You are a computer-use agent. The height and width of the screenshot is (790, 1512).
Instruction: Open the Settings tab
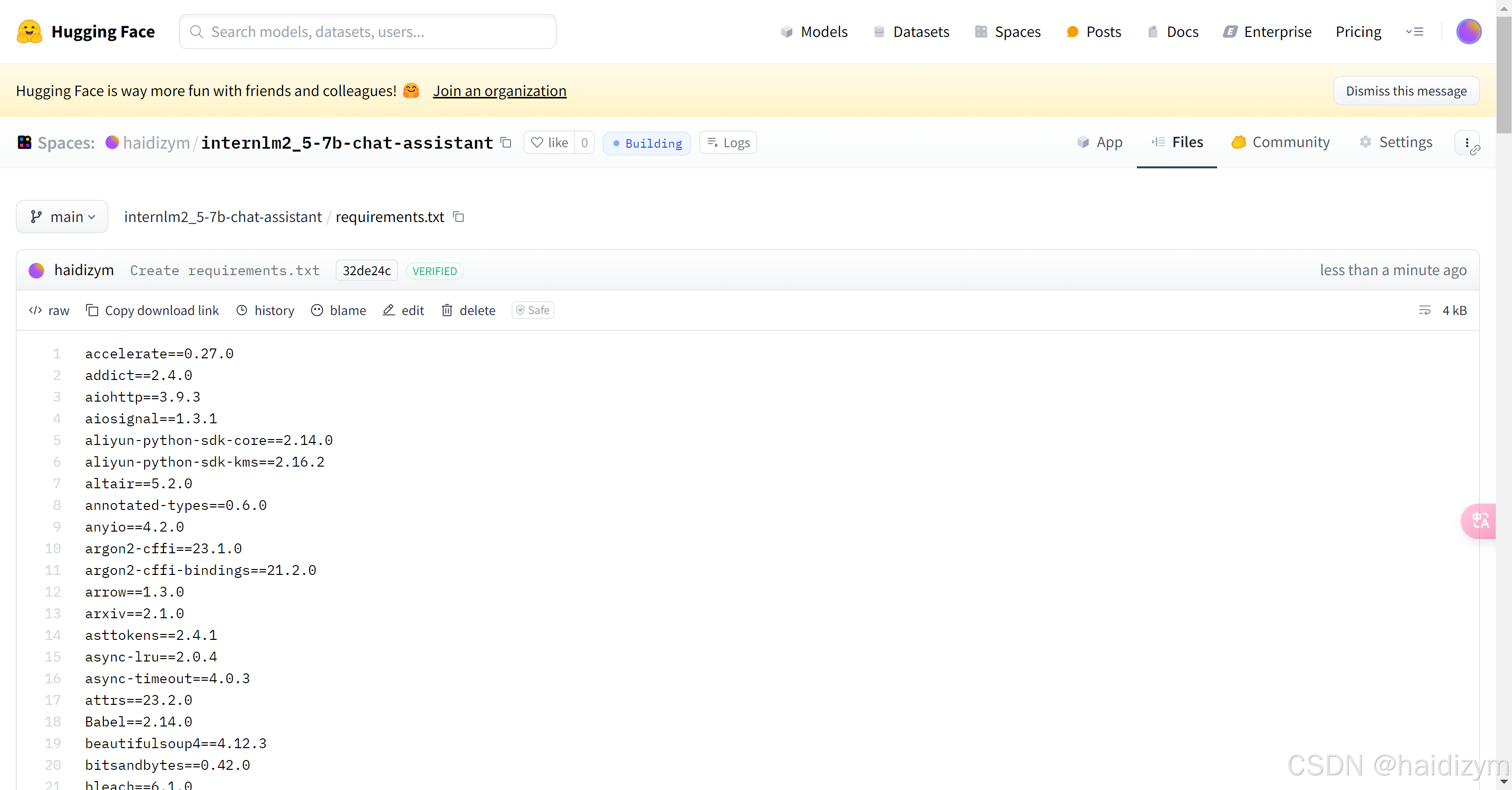1396,143
